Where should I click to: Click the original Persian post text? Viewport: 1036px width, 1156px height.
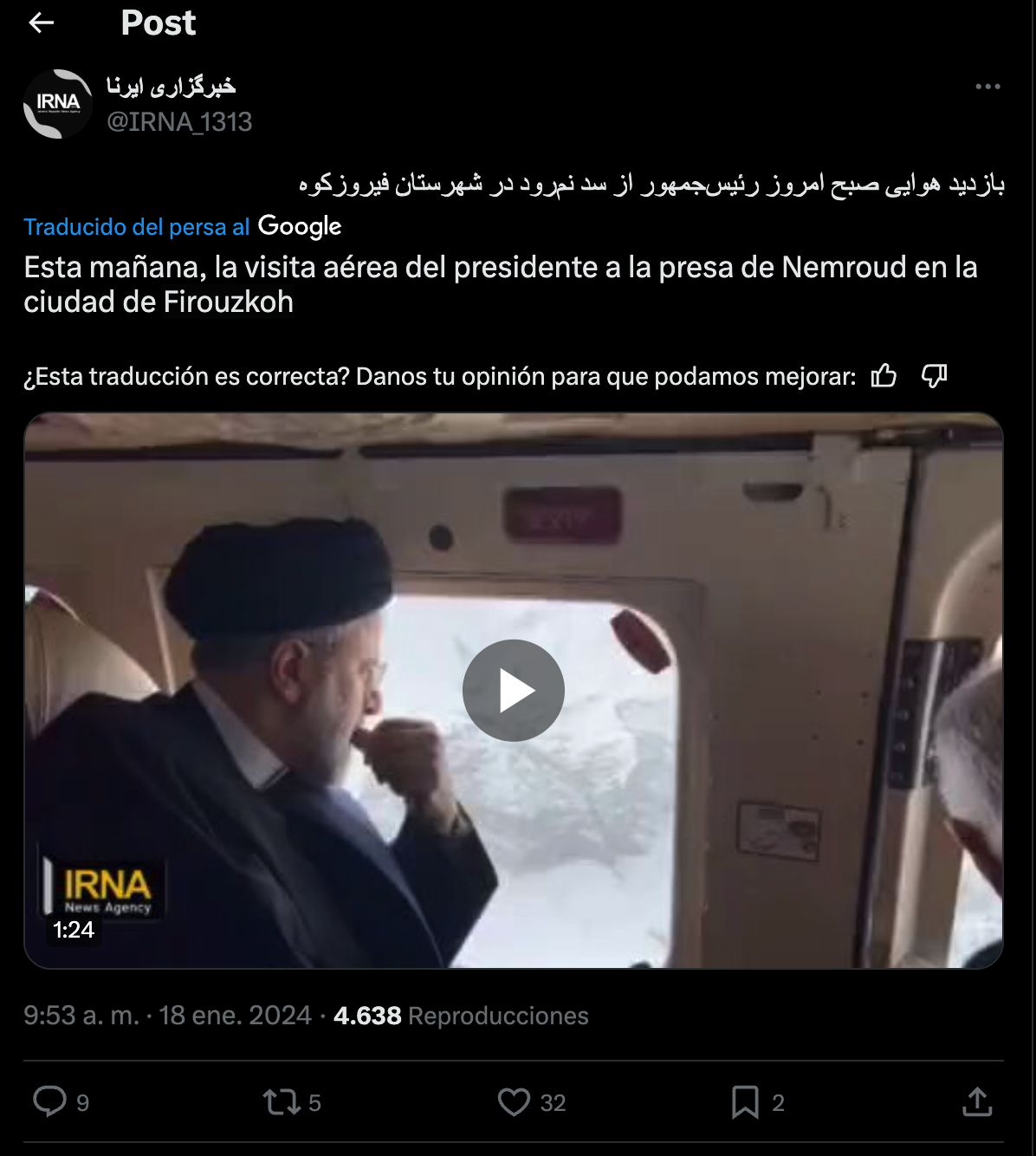(651, 184)
